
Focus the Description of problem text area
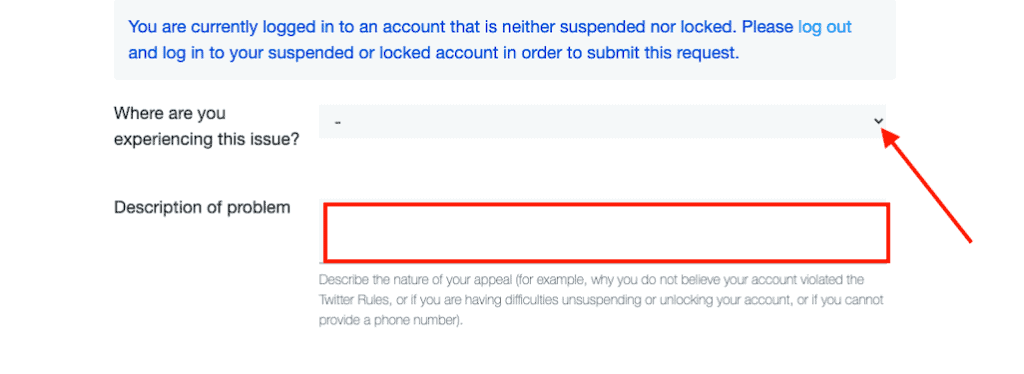(x=606, y=232)
